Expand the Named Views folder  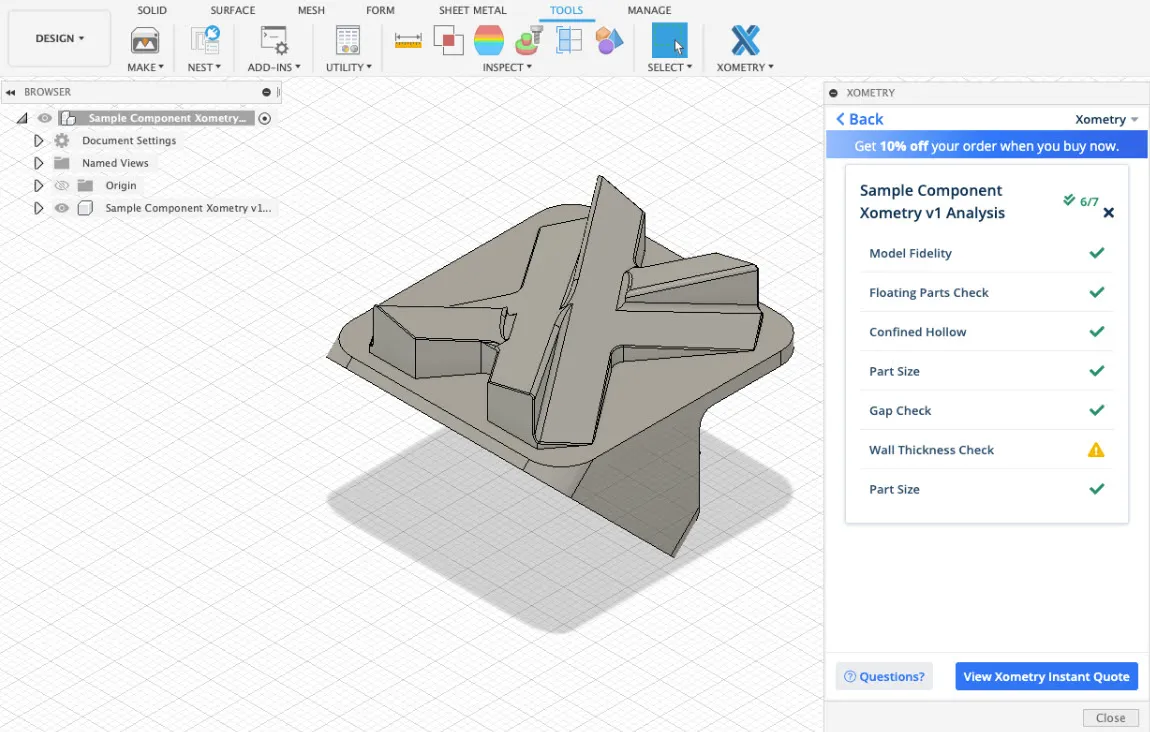(x=39, y=163)
